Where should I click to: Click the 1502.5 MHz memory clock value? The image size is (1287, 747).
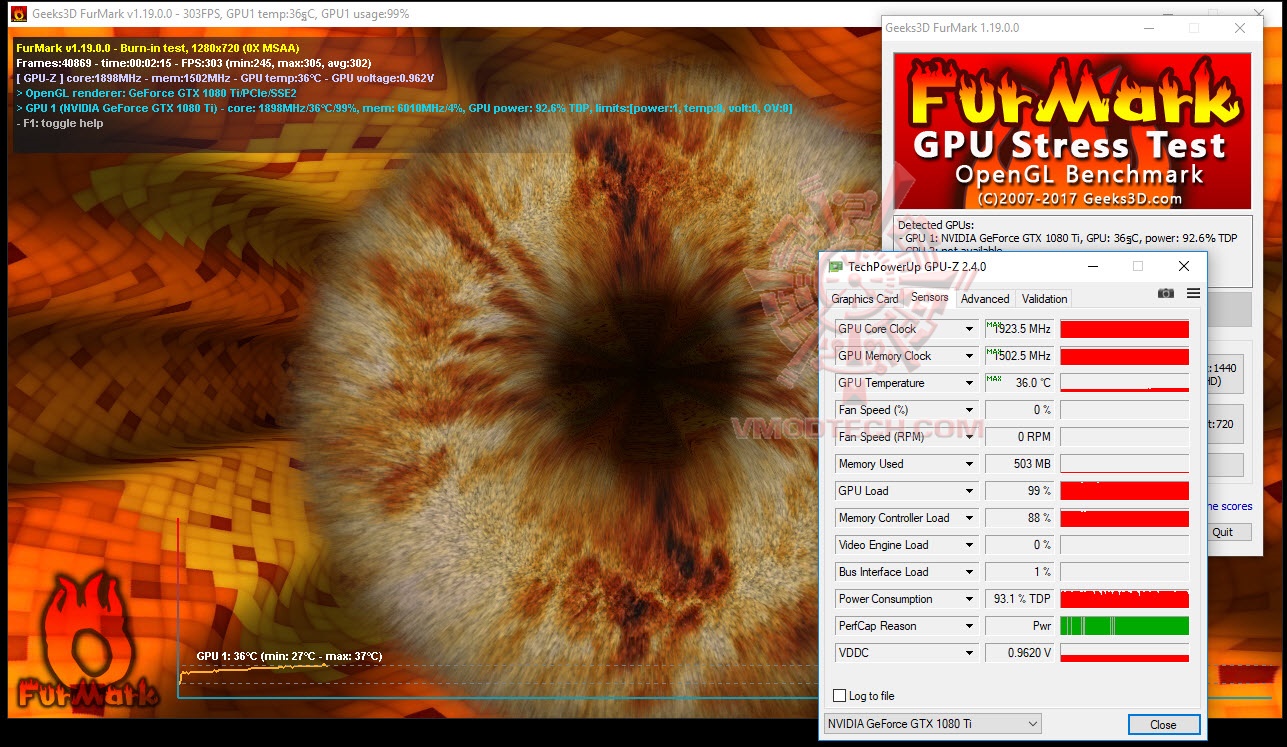click(1020, 356)
